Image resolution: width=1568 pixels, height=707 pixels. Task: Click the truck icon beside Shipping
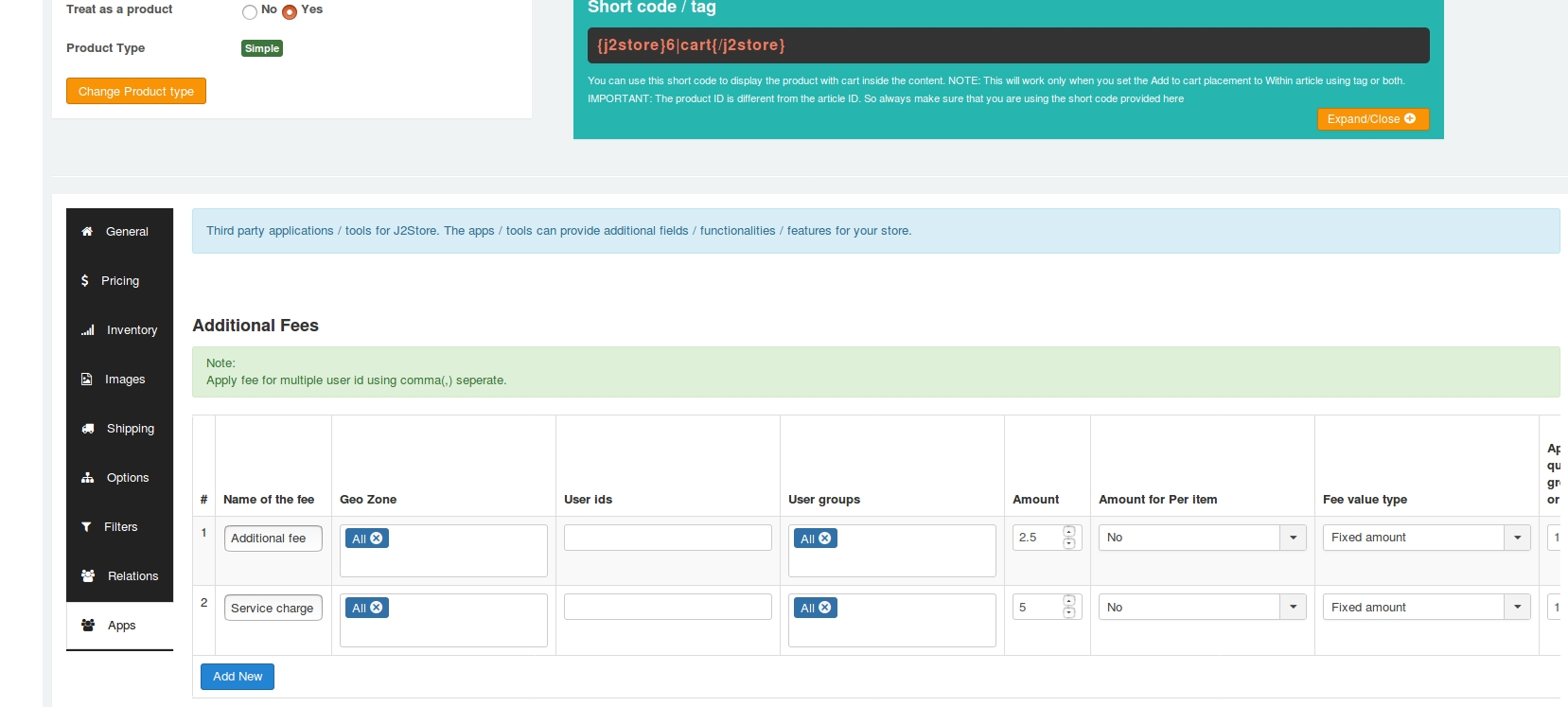tap(88, 429)
